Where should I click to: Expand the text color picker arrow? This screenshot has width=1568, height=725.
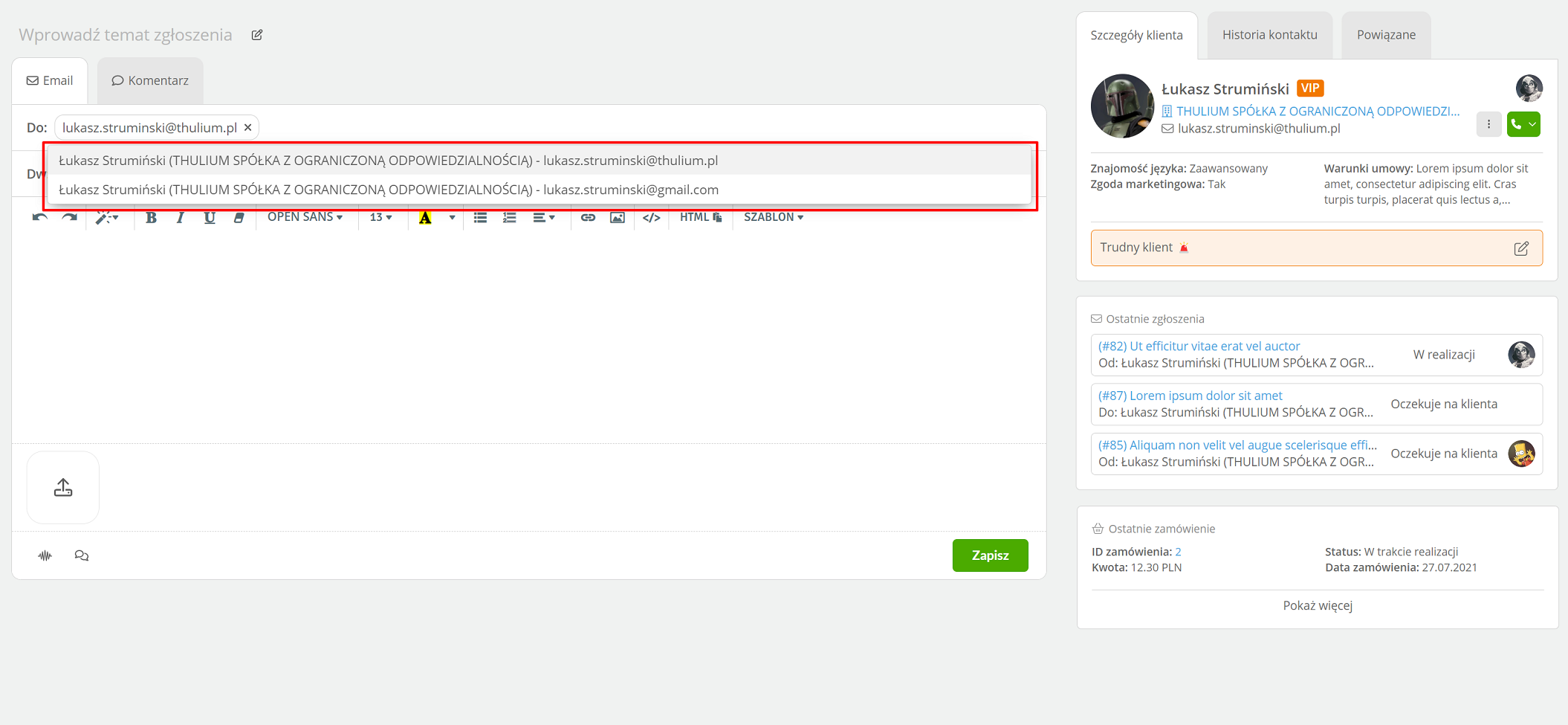[452, 217]
